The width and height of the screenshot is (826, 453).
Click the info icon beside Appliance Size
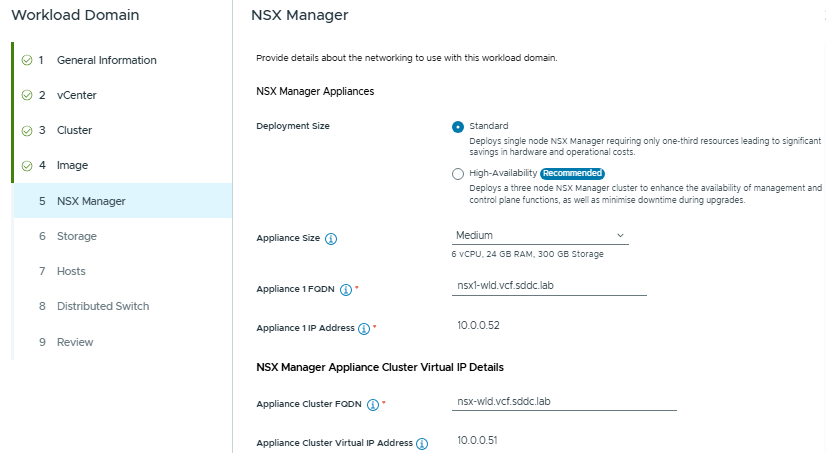pos(331,239)
